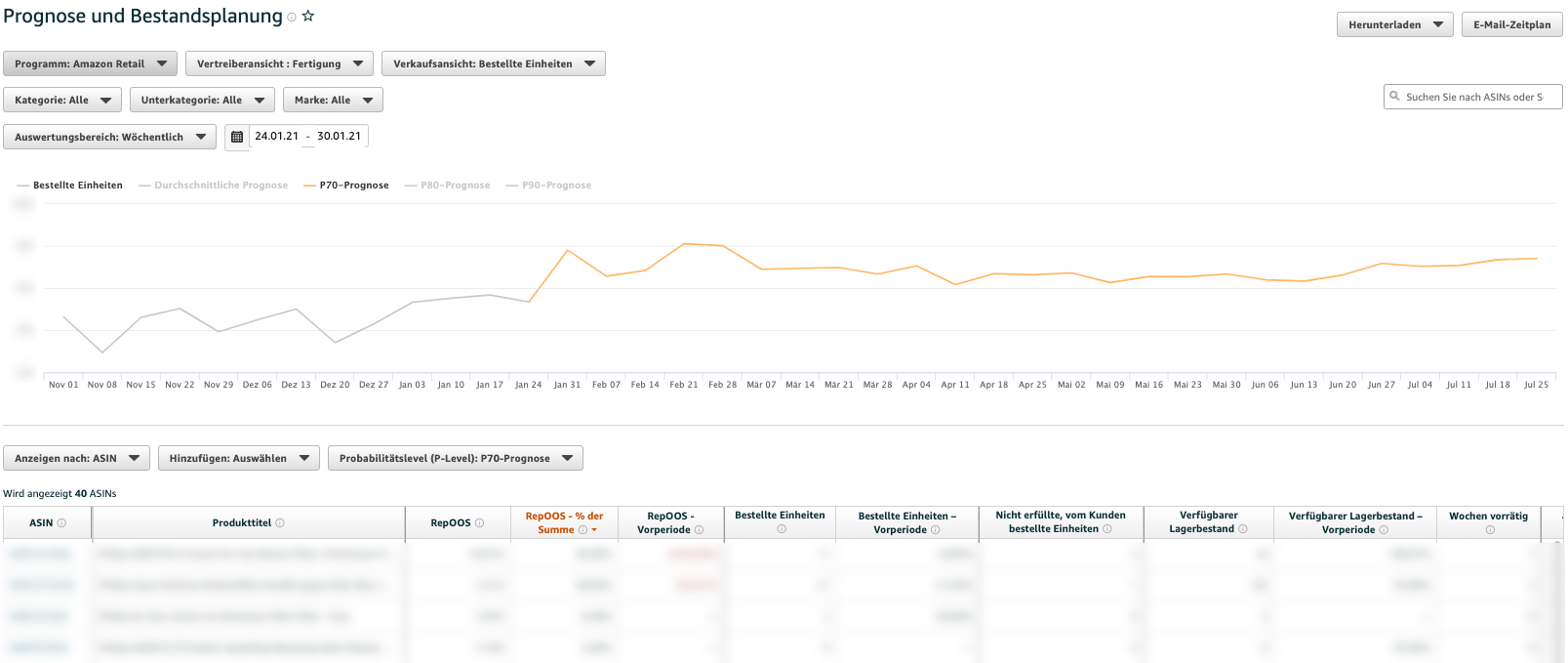Click info icon under Bestellte Einheiten header
Screen dimensions: 1568x663
(781, 529)
